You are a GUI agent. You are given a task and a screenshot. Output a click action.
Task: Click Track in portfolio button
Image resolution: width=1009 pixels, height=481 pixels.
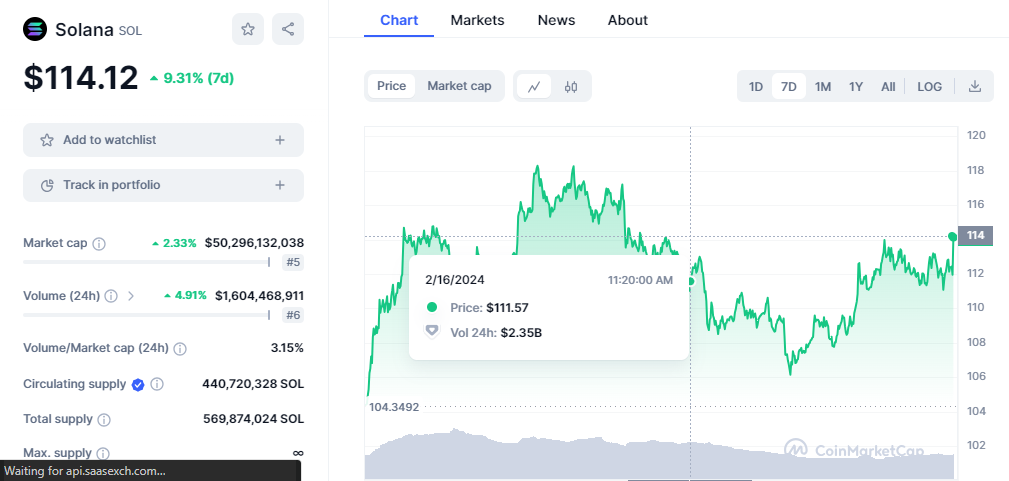pyautogui.click(x=163, y=185)
